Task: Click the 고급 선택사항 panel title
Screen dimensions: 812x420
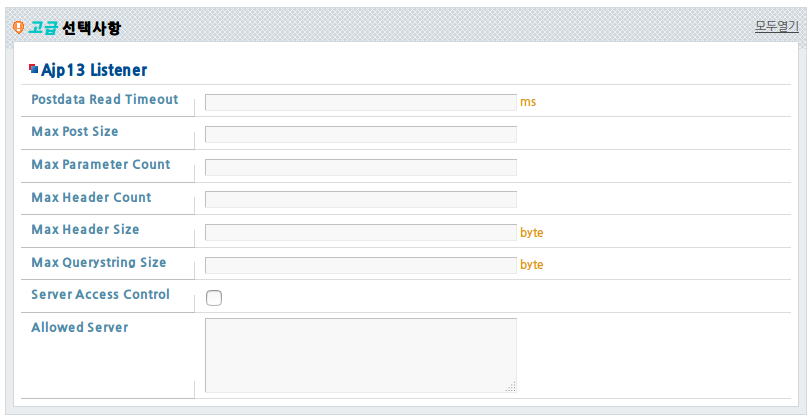Action: [x=74, y=27]
